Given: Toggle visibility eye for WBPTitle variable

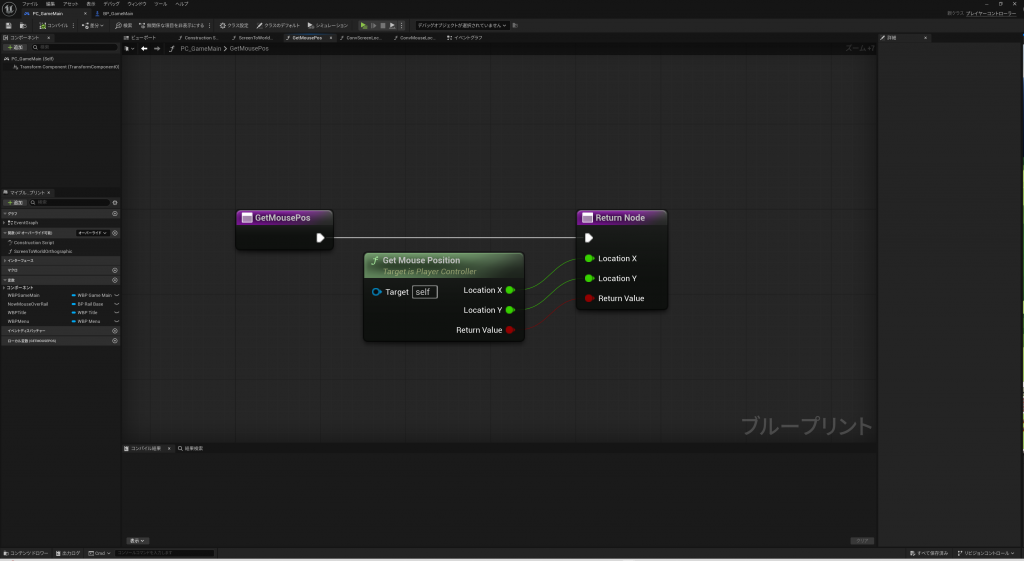Looking at the screenshot, I should (116, 312).
